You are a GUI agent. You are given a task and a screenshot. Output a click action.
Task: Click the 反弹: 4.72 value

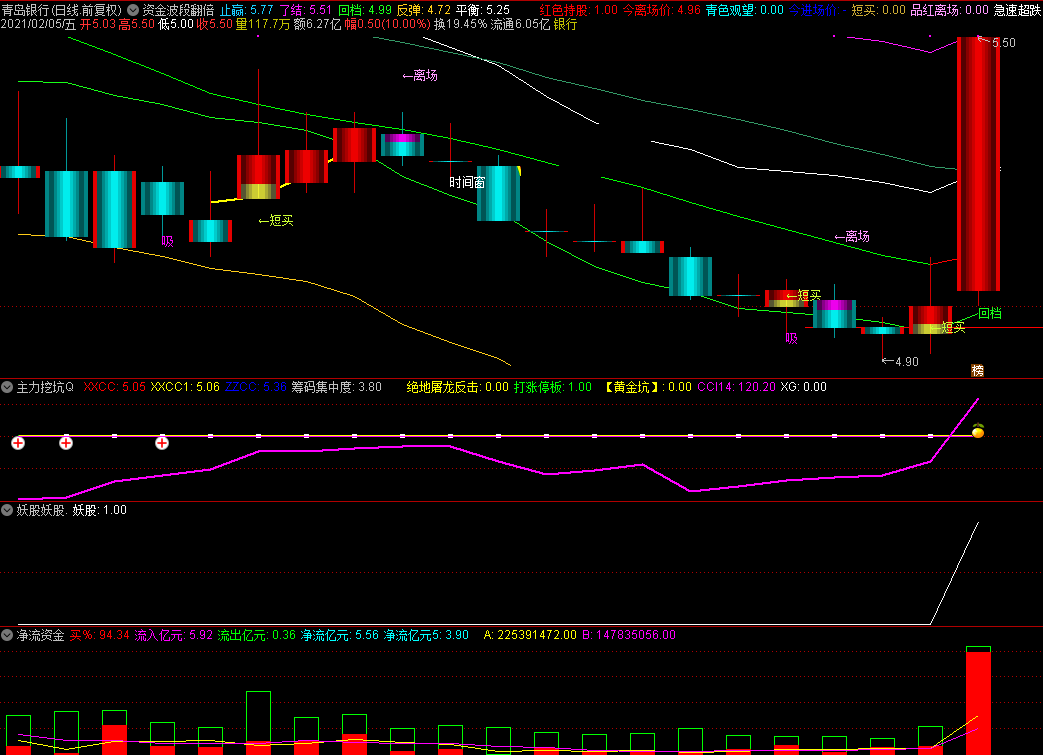click(x=424, y=10)
